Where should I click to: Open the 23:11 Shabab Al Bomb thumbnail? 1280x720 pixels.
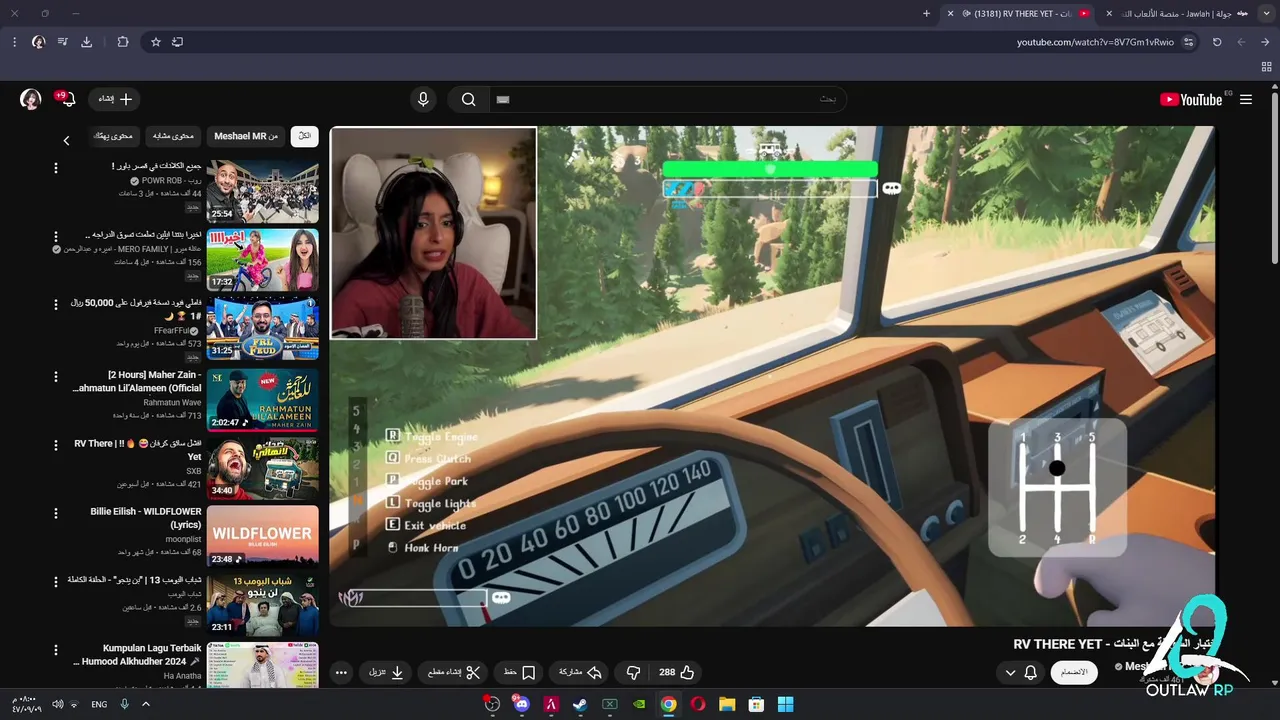[263, 603]
